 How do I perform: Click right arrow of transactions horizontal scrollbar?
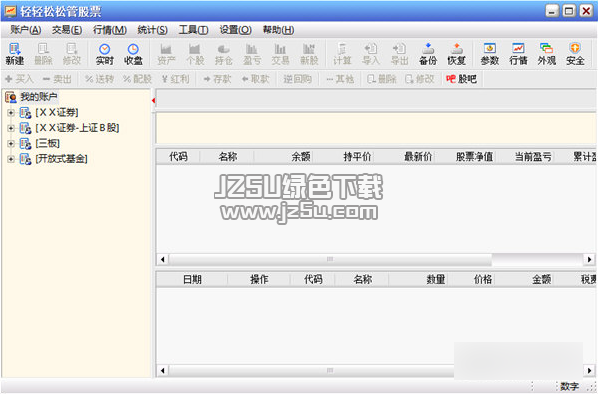(589, 371)
